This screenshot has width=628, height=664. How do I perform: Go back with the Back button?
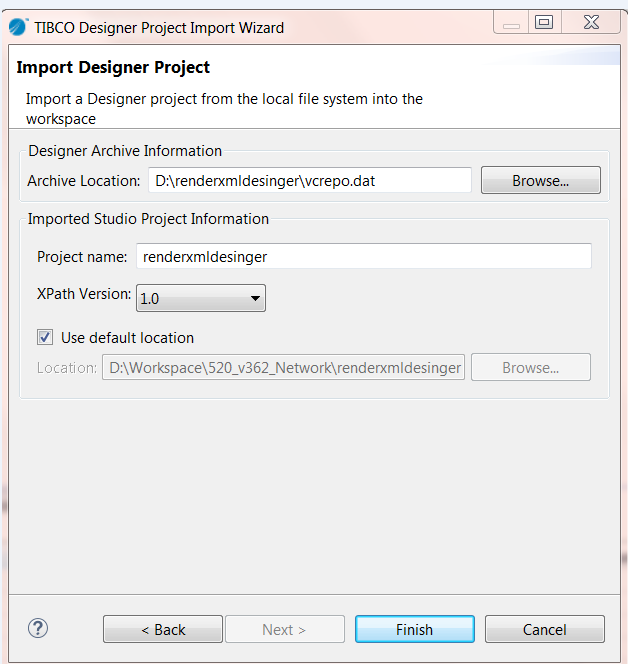point(163,629)
